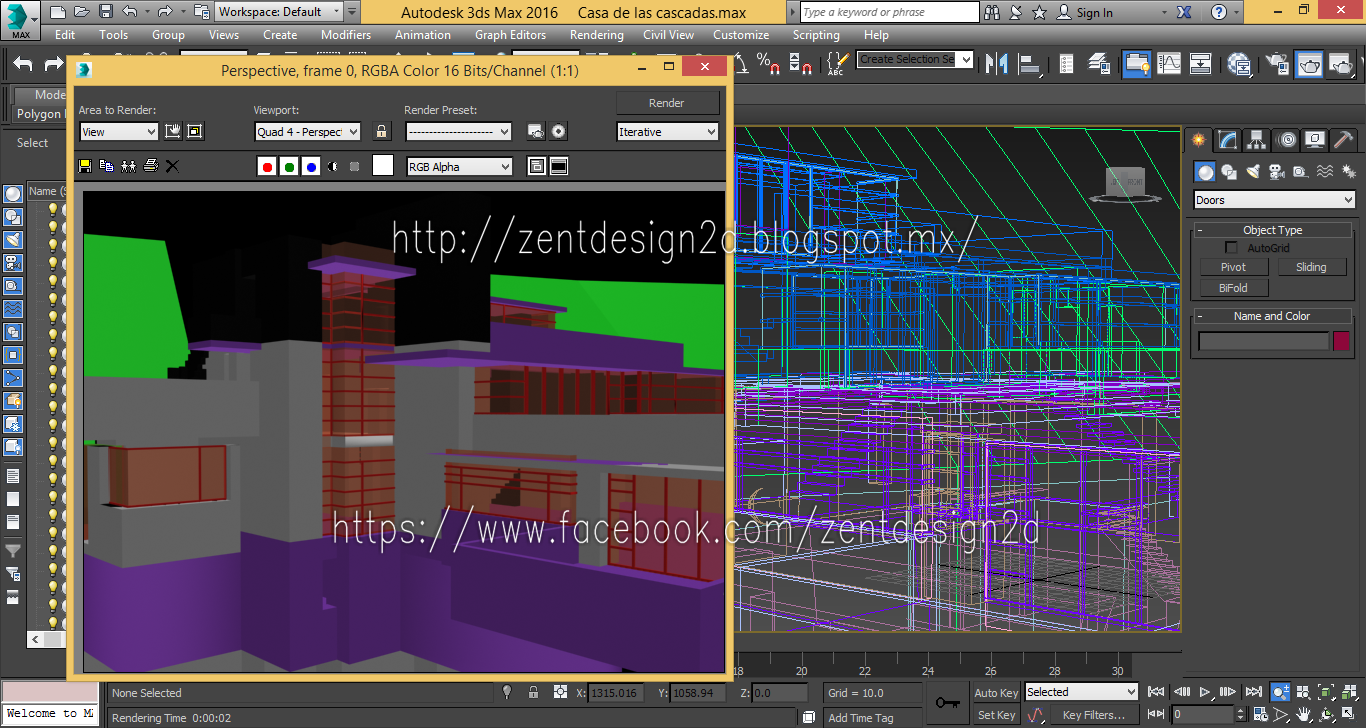Click the 3ds Max application button

(20, 19)
